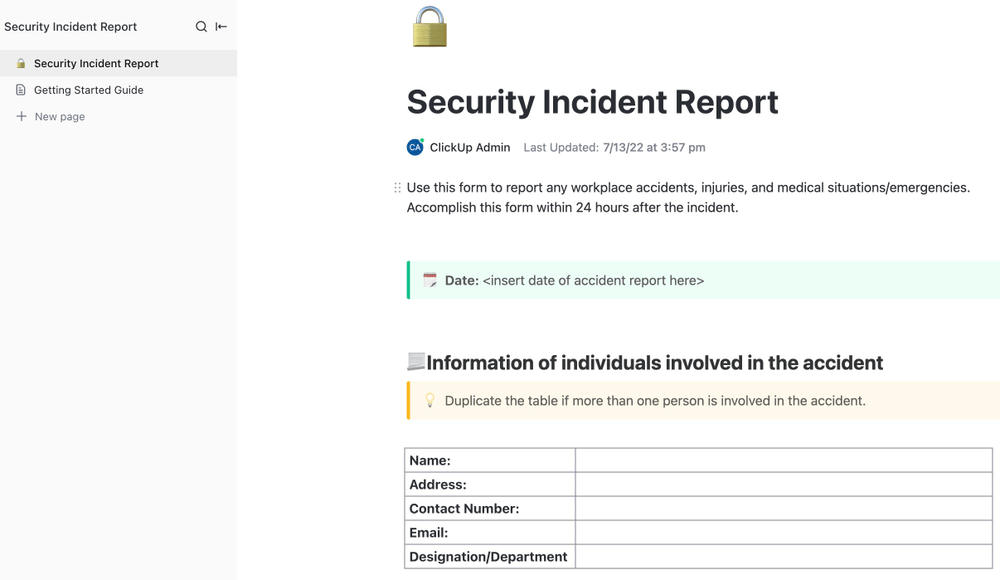Viewport: 1000px width, 580px height.
Task: Click ClickUp Admin author name
Action: point(470,147)
